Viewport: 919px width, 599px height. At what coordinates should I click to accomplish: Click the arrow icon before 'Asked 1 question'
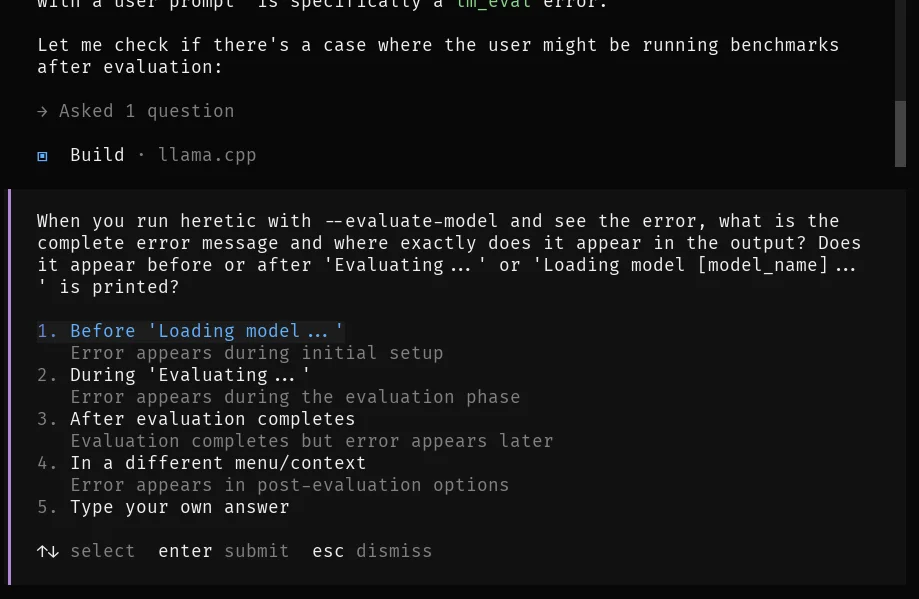coord(42,112)
